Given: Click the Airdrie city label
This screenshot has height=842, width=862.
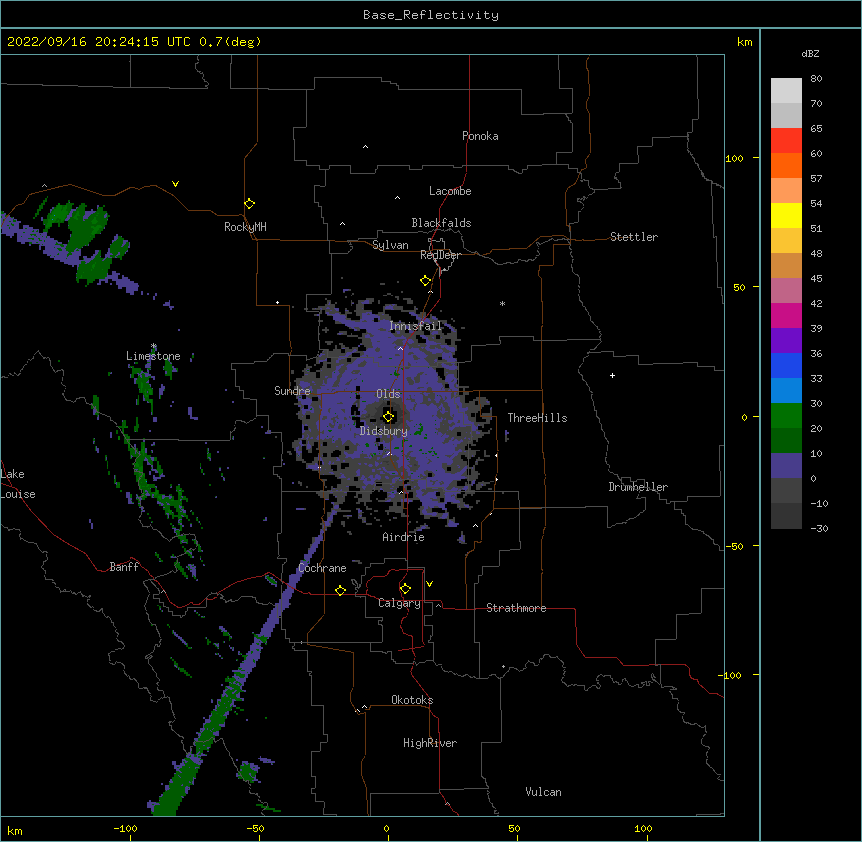Looking at the screenshot, I should point(404,537).
